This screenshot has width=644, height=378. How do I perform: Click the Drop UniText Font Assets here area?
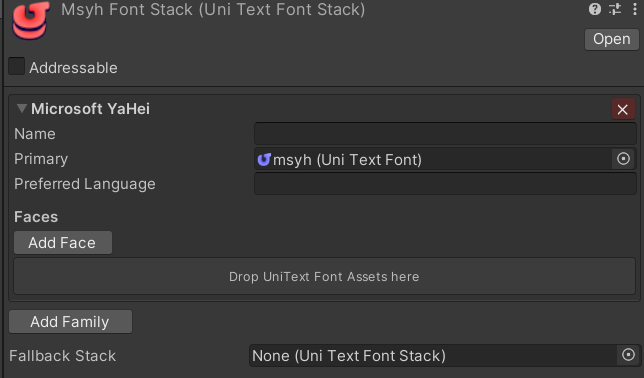coord(324,276)
